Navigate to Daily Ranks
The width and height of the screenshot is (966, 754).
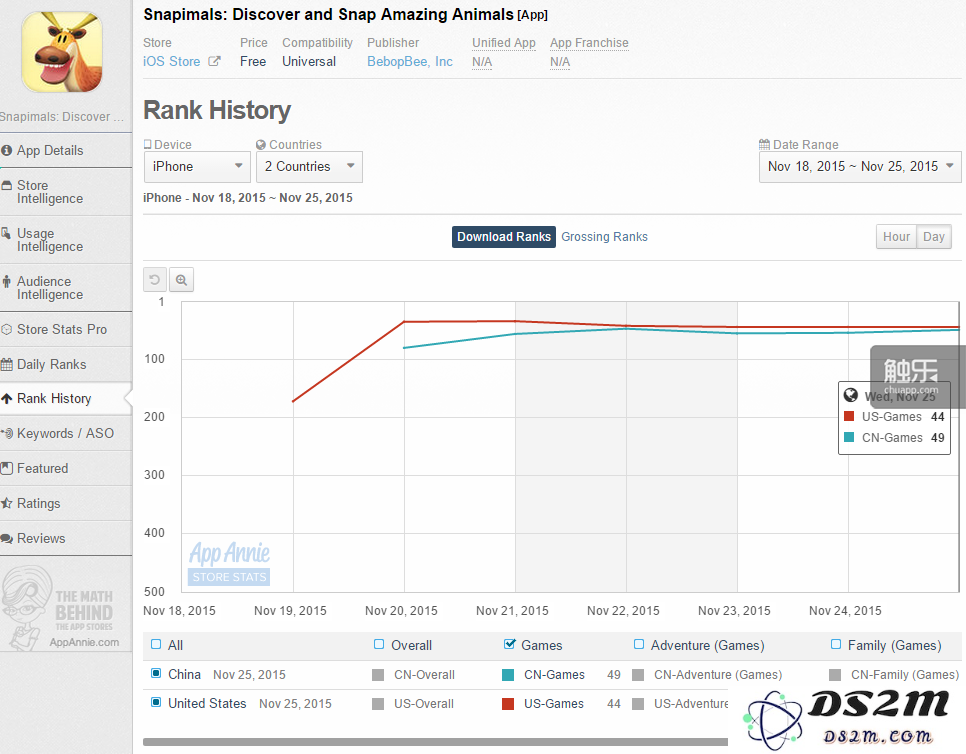tap(66, 365)
